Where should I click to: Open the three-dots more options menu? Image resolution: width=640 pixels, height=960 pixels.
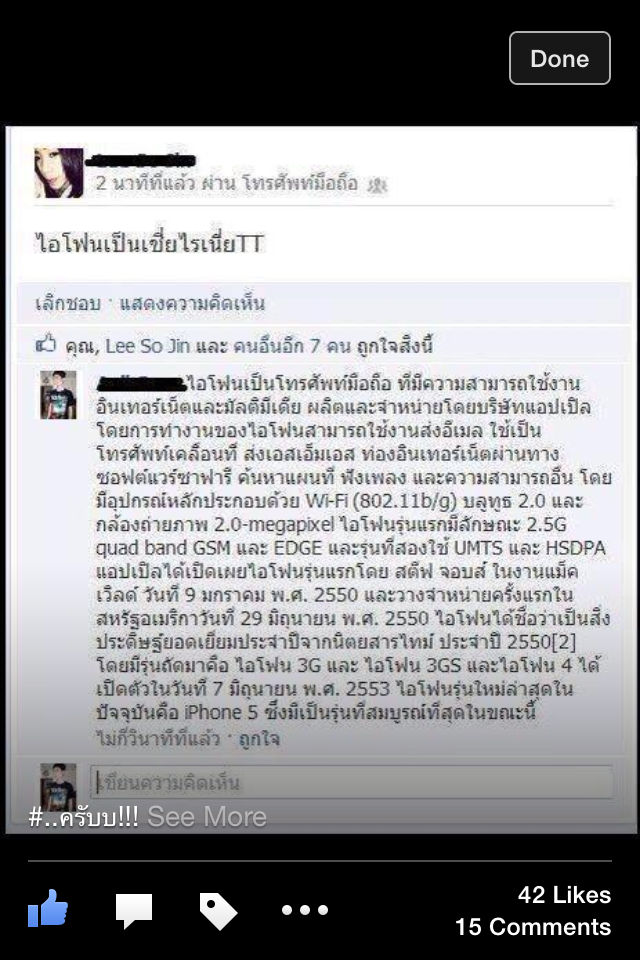[304, 910]
